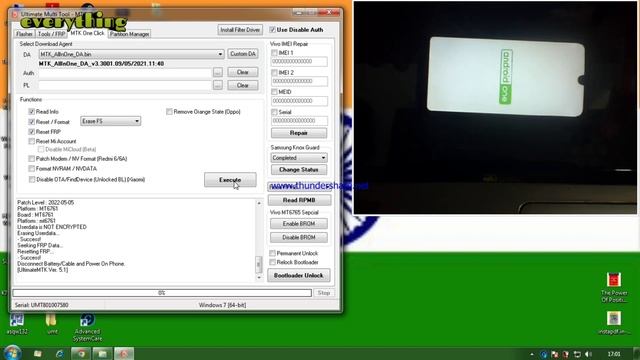Check the Serial checkbox under Vivo IMEI Repair
Image resolution: width=640 pixels, height=360 pixels.
(274, 112)
